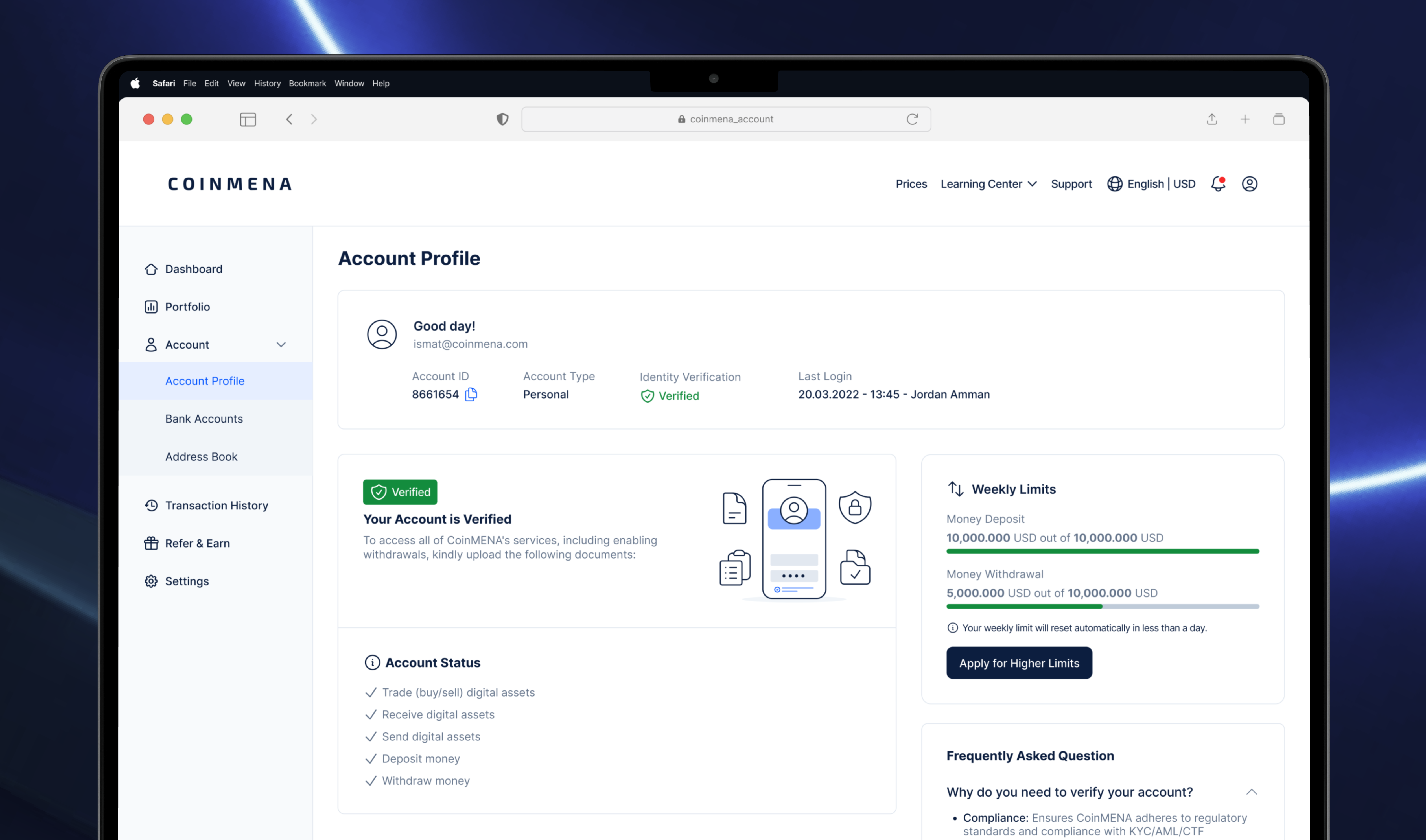Viewport: 1426px width, 840px height.
Task: Click the Account Status info icon
Action: click(x=372, y=662)
